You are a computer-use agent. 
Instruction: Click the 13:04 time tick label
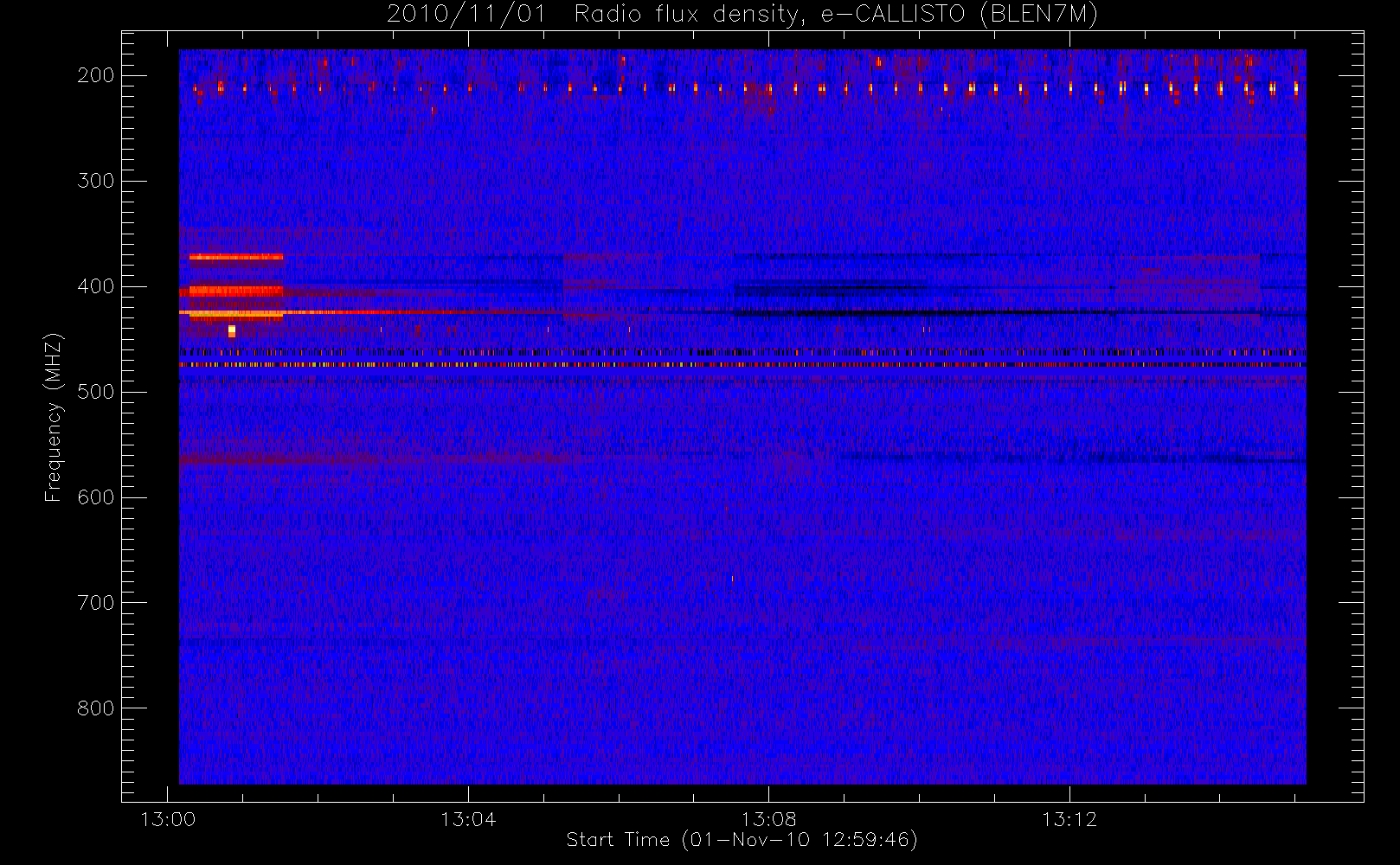click(468, 819)
